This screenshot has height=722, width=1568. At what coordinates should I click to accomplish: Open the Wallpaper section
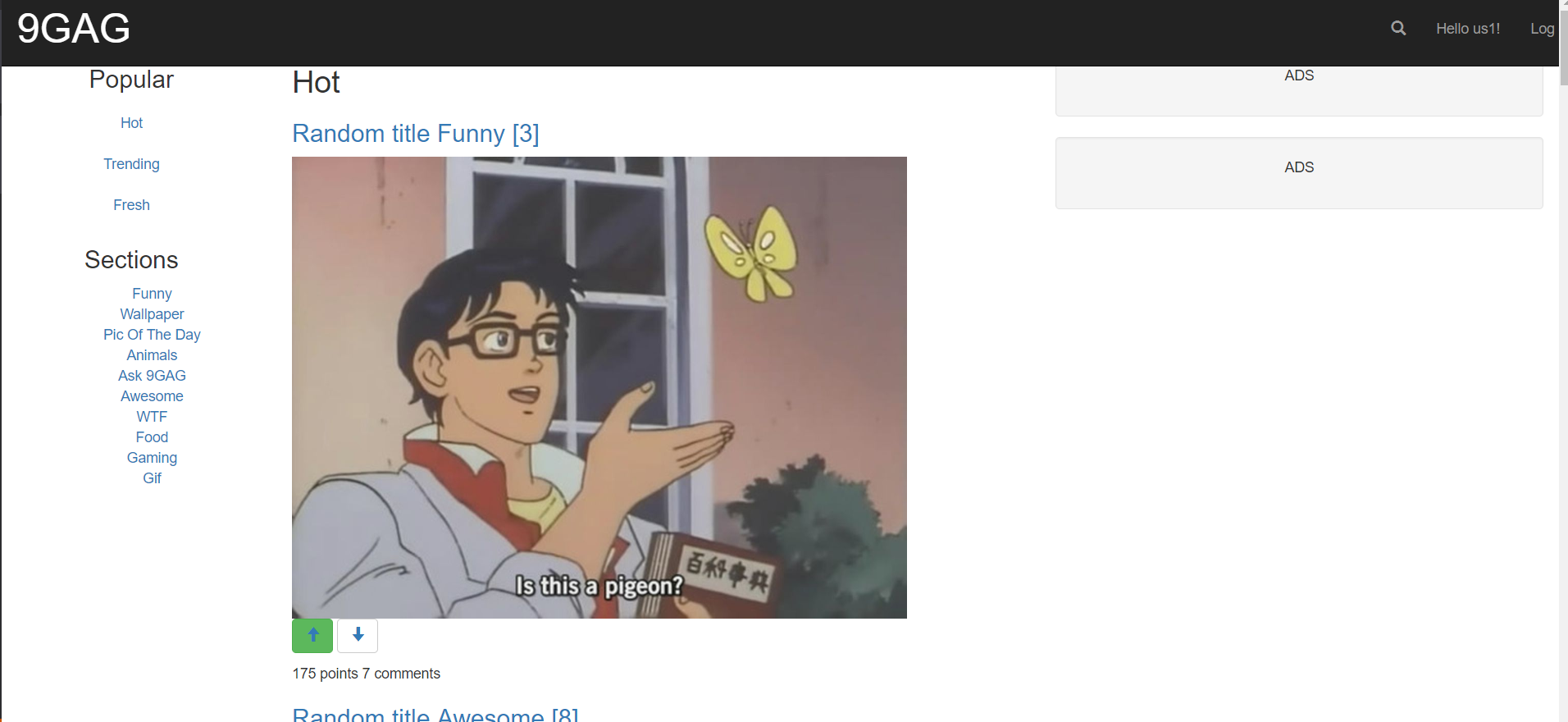(x=152, y=314)
